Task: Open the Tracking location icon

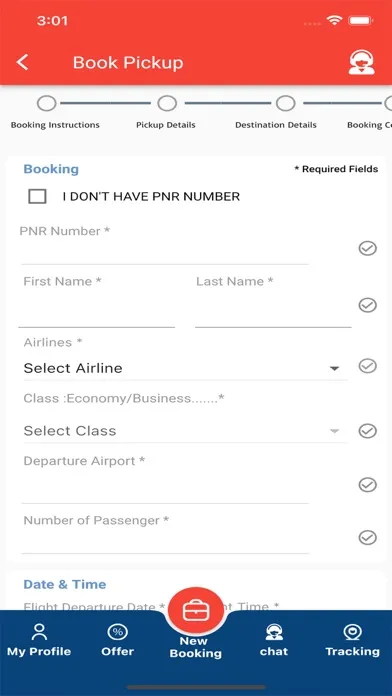Action: [352, 632]
